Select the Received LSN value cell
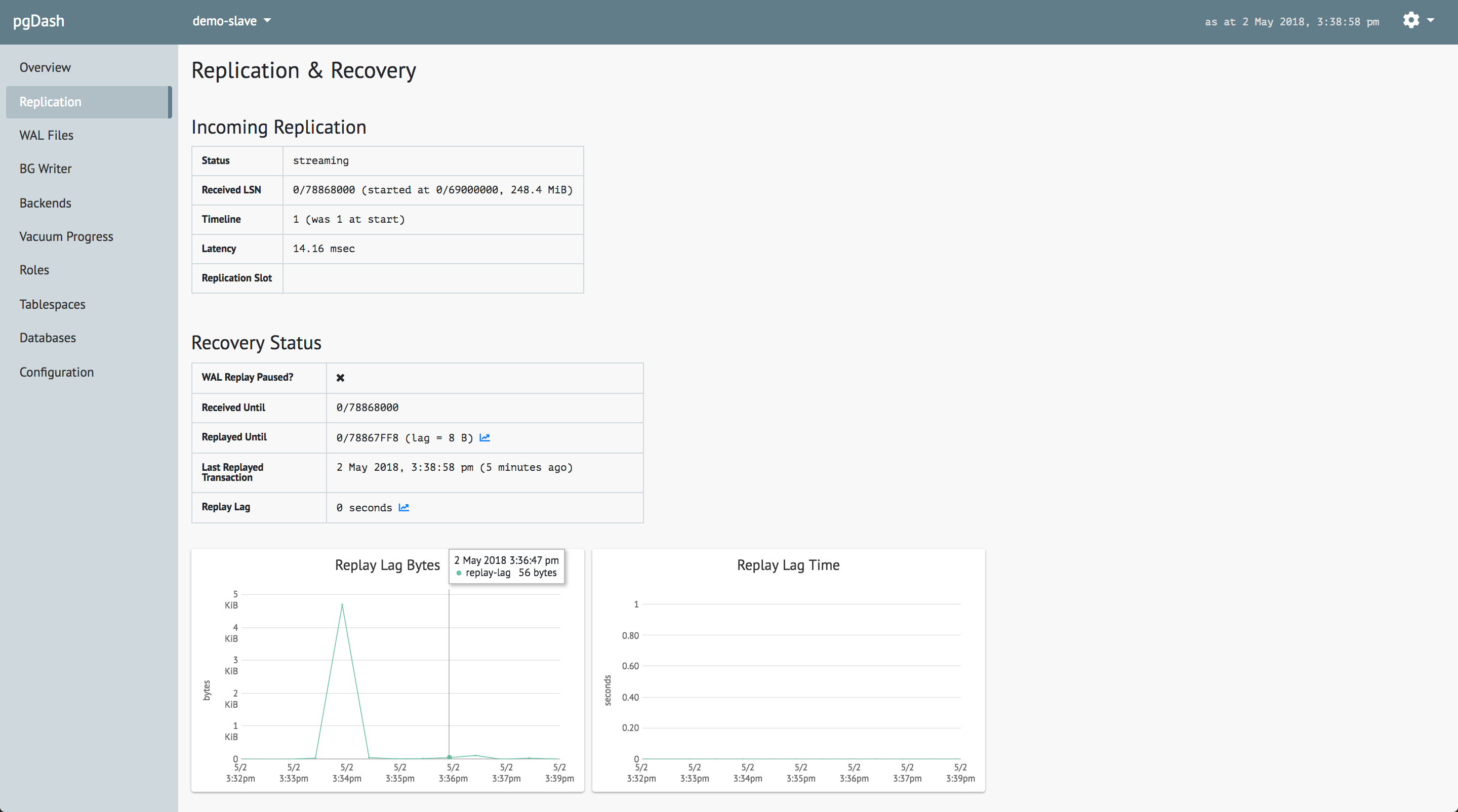 pyautogui.click(x=433, y=190)
